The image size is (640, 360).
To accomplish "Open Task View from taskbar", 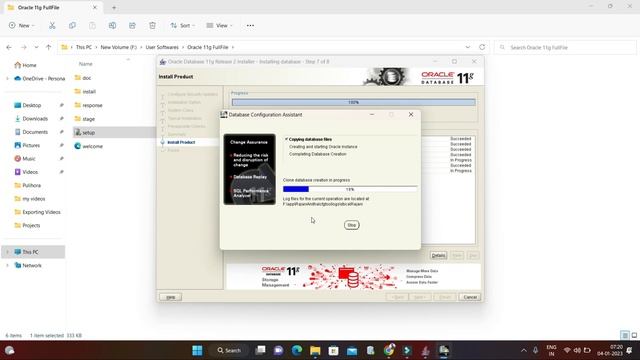I will coord(260,350).
